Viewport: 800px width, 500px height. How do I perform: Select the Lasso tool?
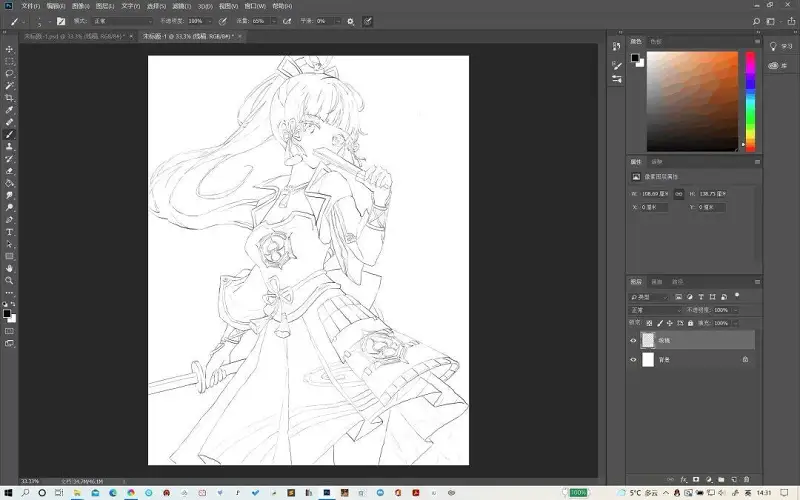click(x=9, y=73)
